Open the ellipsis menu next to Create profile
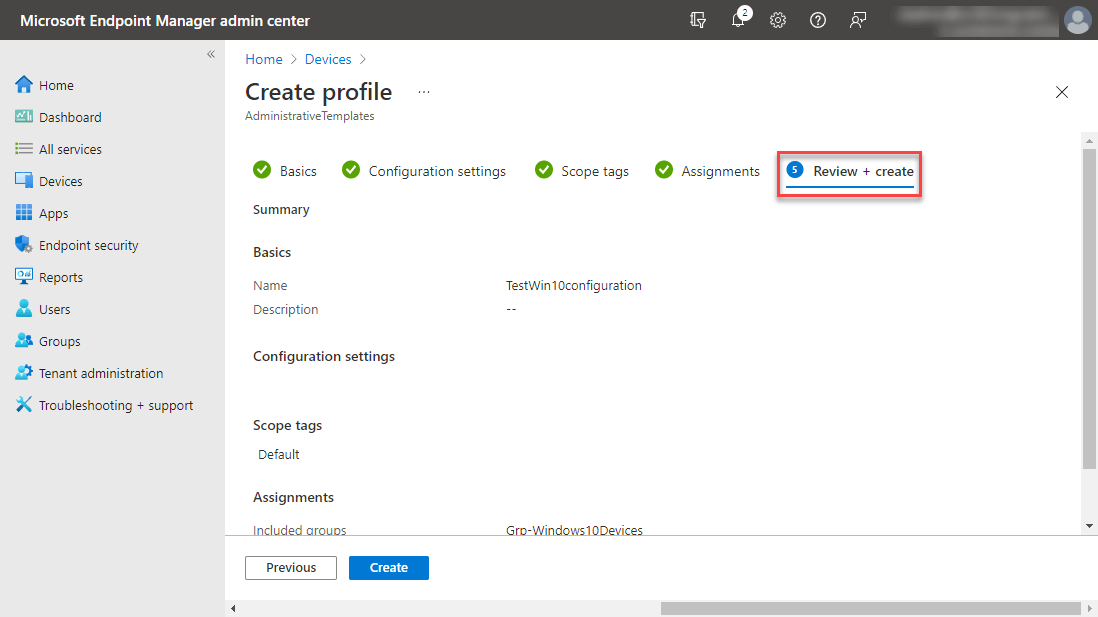 (x=423, y=91)
